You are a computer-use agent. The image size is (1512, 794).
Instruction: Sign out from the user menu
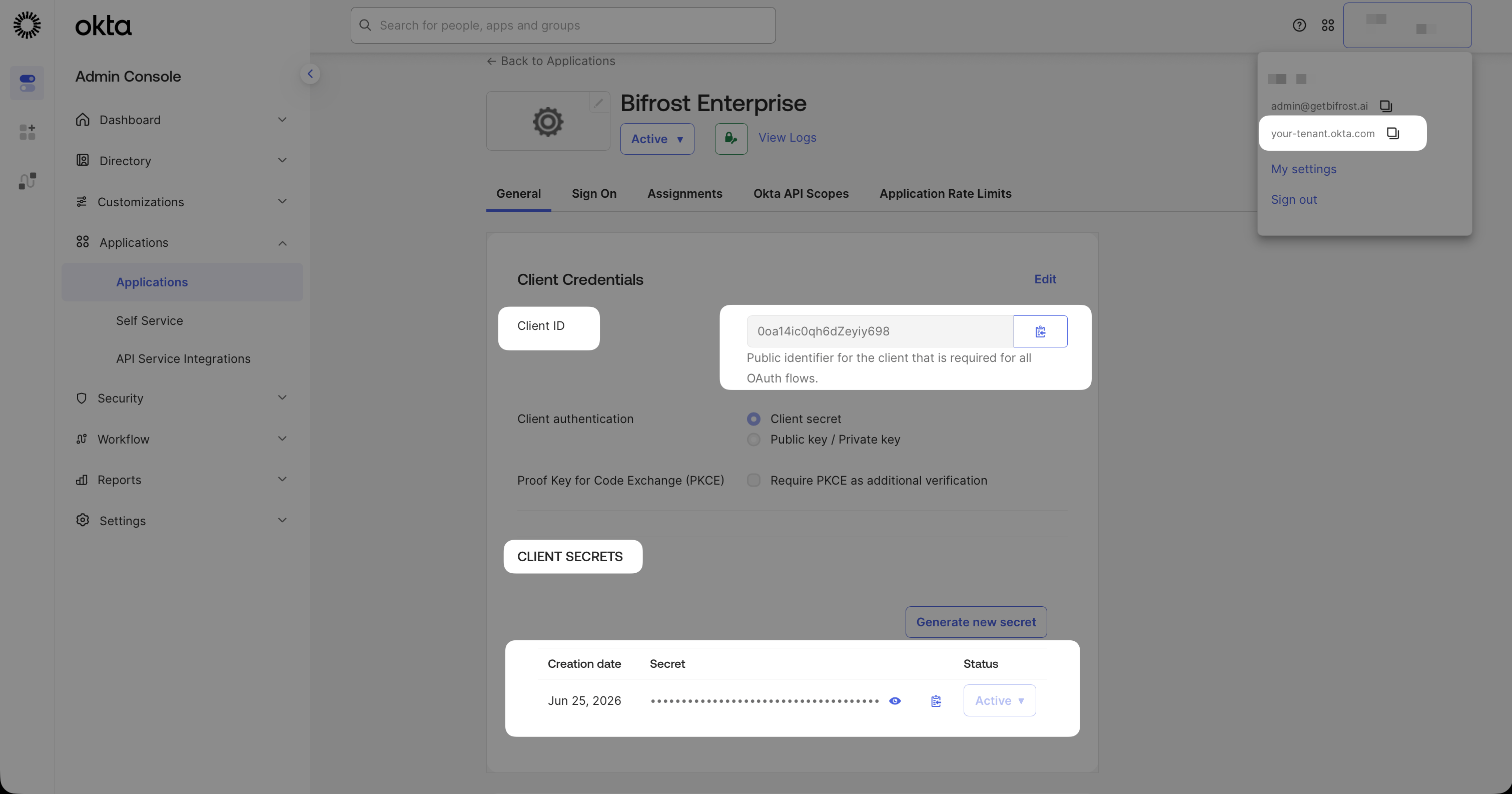[1294, 200]
